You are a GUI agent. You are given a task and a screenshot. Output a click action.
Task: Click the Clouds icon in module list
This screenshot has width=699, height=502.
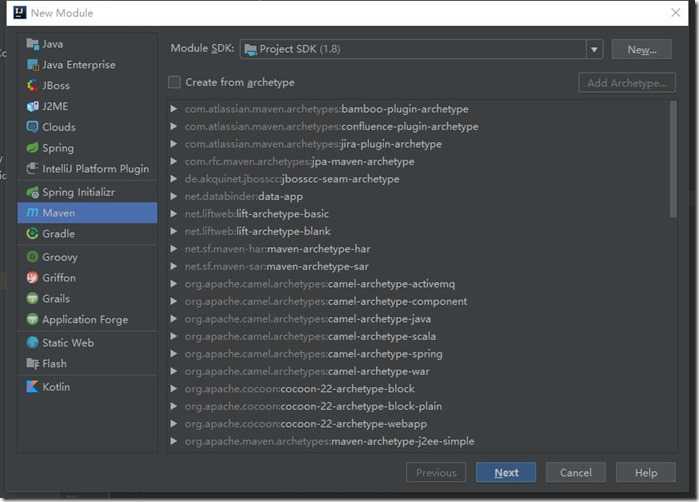click(33, 127)
